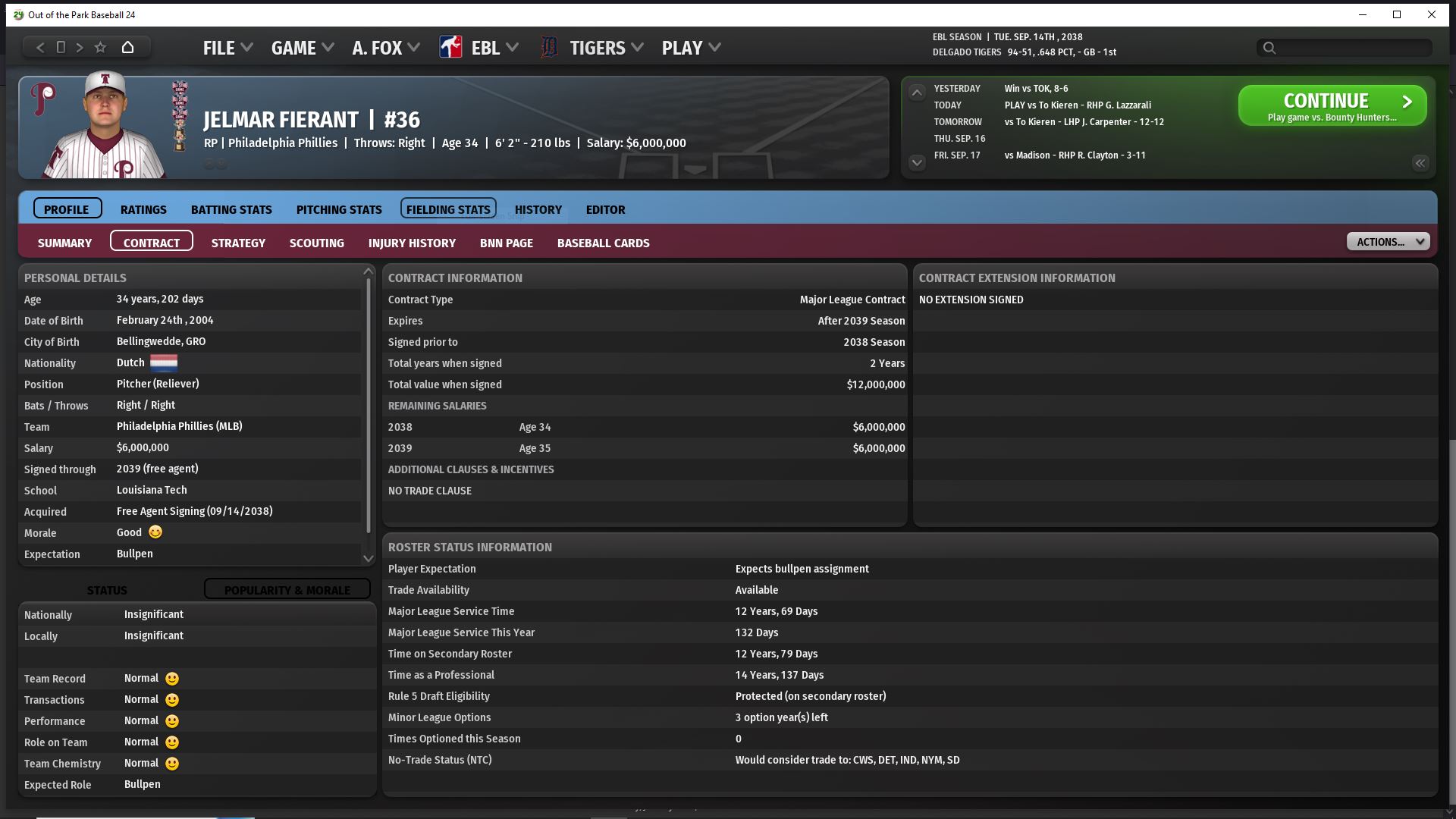Toggle the Popularity & Morale view

click(287, 589)
